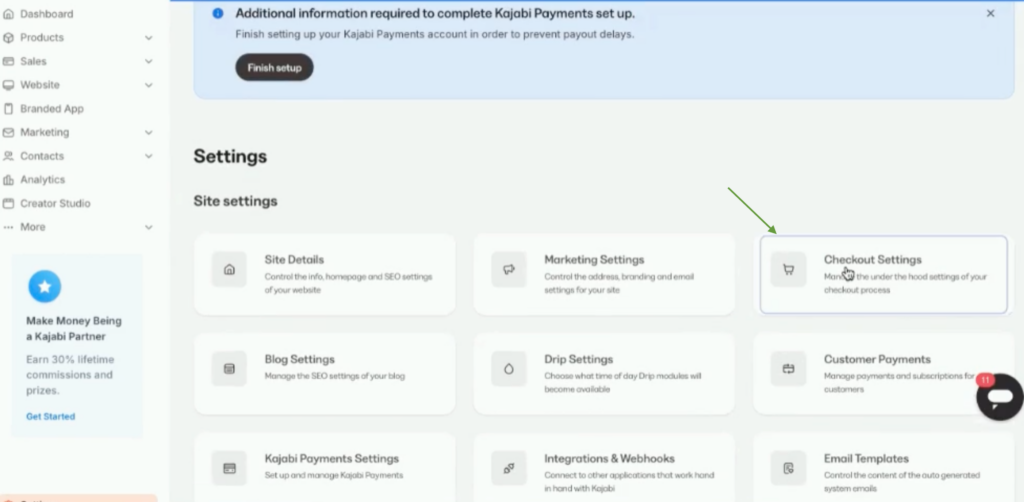This screenshot has width=1024, height=502.
Task: Click the Creator Studio icon
Action: [8, 203]
